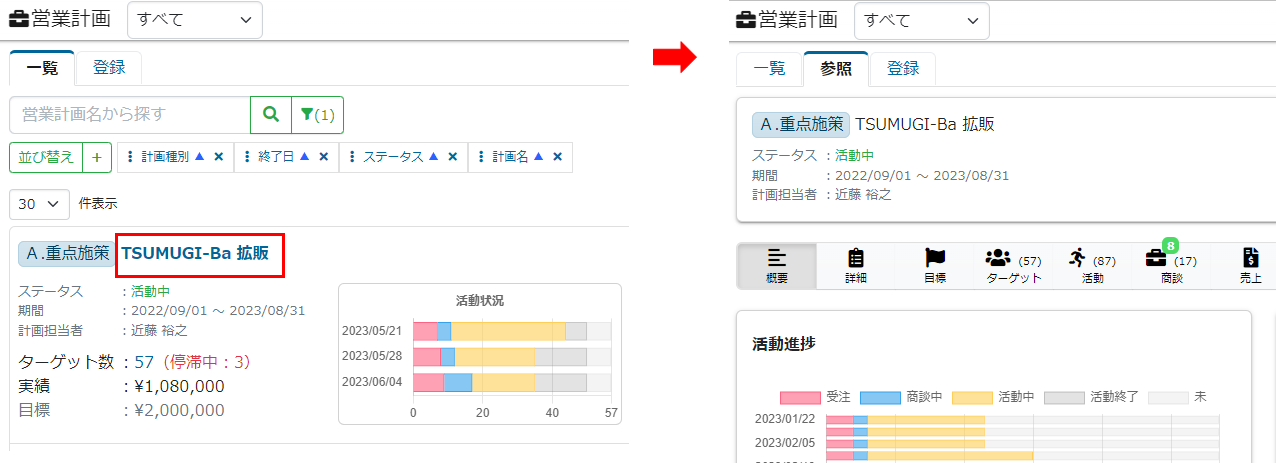1276x463 pixels.
Task: Click 実績 value ¥1,080,000
Action: [x=179, y=385]
